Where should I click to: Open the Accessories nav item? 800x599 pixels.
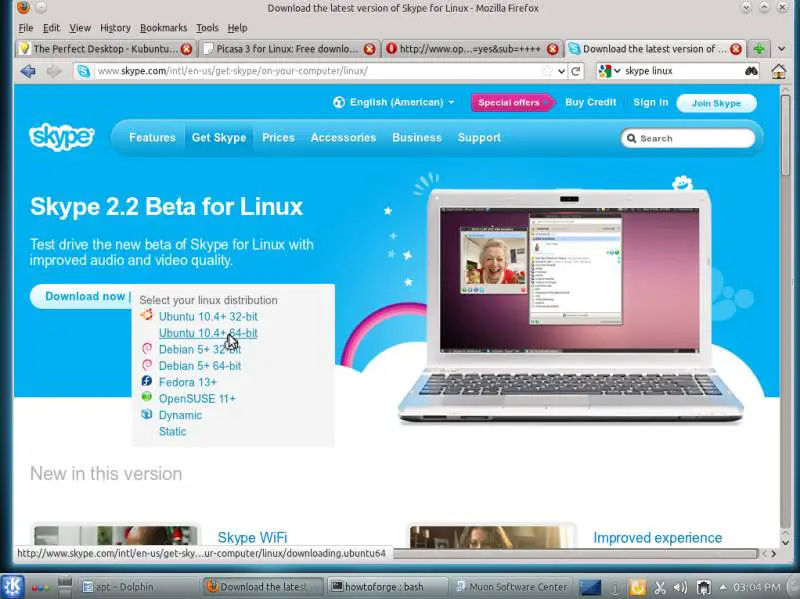tap(343, 138)
